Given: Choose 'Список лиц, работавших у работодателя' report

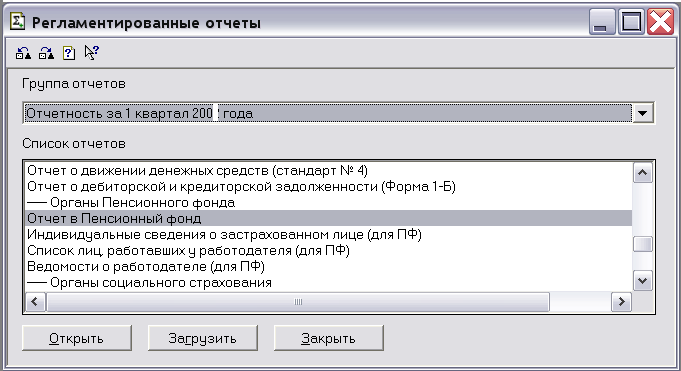Looking at the screenshot, I should [x=188, y=250].
